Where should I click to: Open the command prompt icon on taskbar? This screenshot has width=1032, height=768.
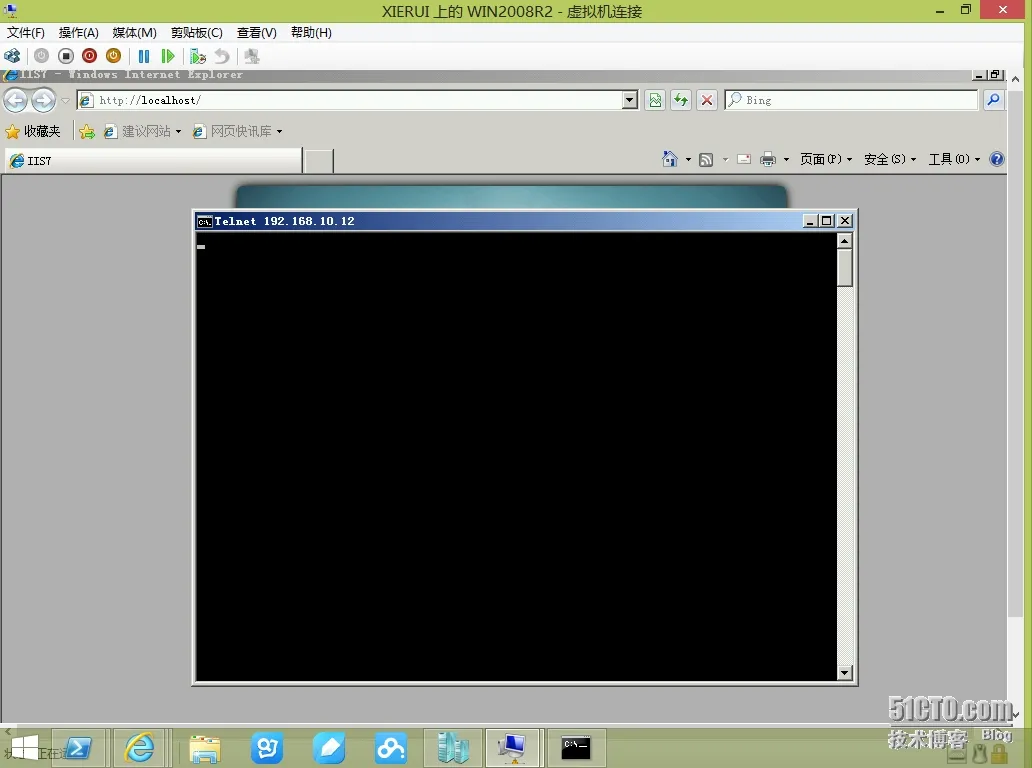576,748
